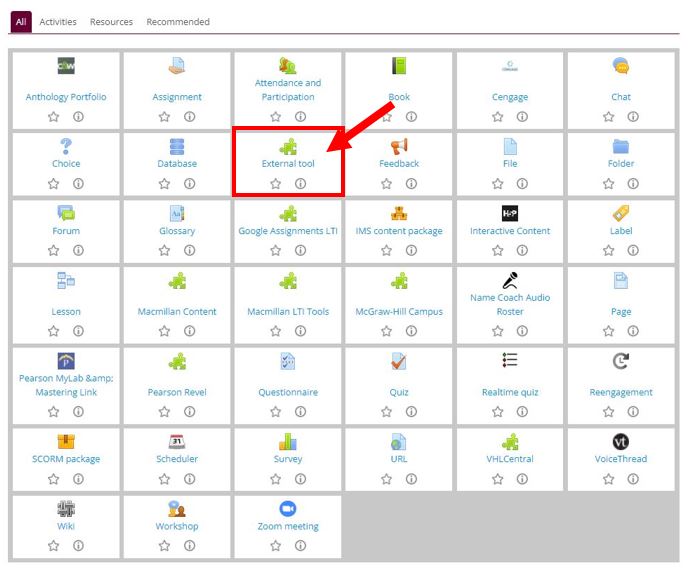Choose the Zoom meeting camera icon
The width and height of the screenshot is (688, 568).
[x=288, y=509]
